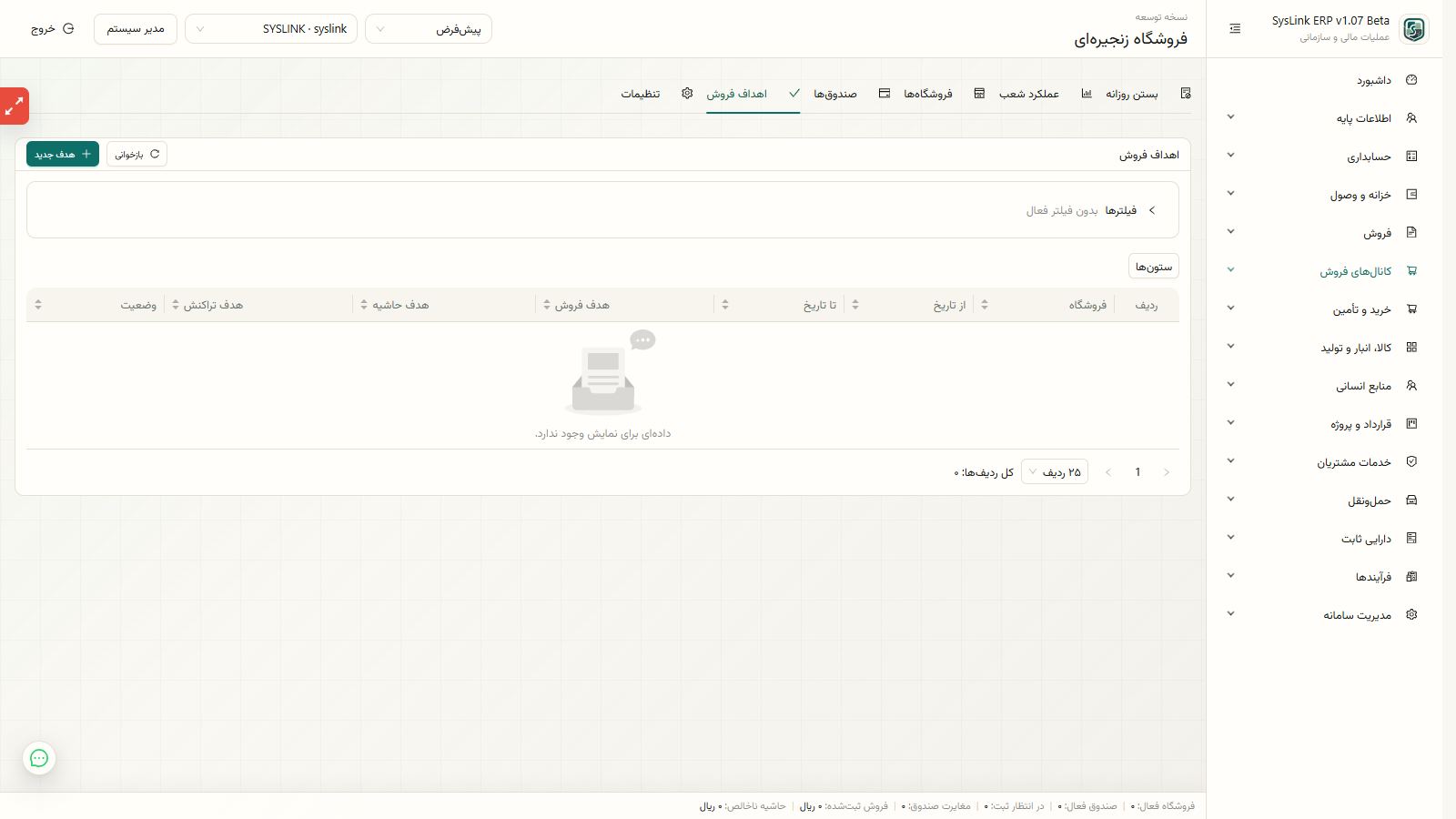Open the ۲۵ ردیف page size dropdown
Screen dimensions: 1456x819
[1055, 472]
